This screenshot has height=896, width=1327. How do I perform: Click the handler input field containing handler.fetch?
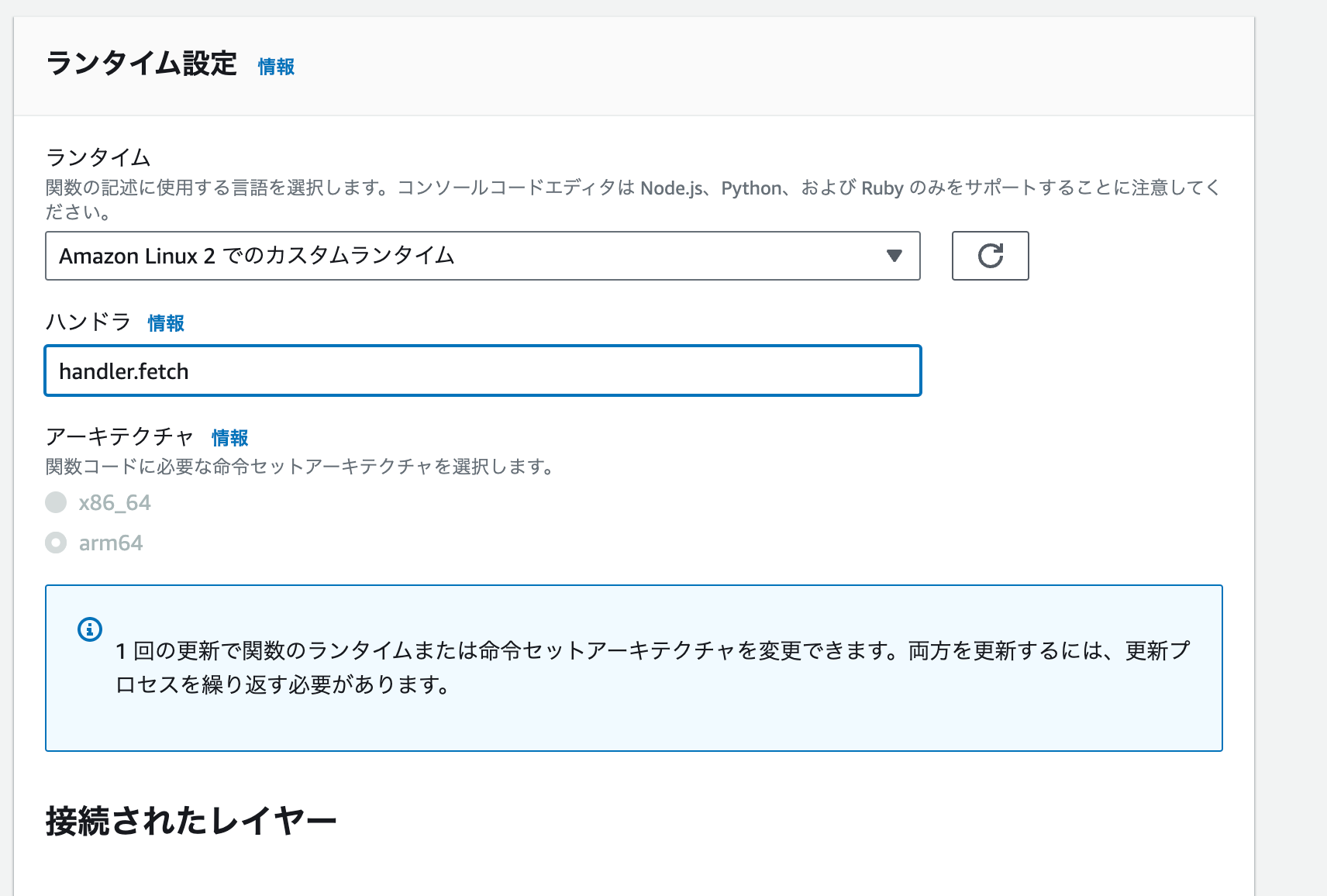coord(483,371)
